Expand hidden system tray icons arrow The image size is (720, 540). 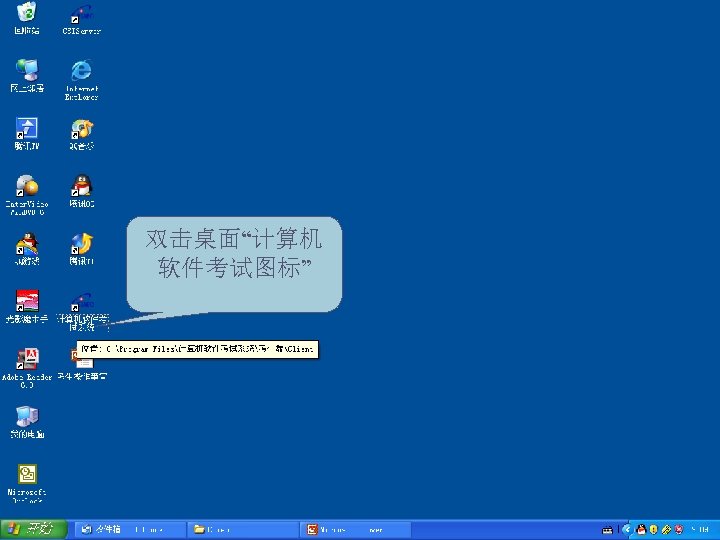click(626, 529)
